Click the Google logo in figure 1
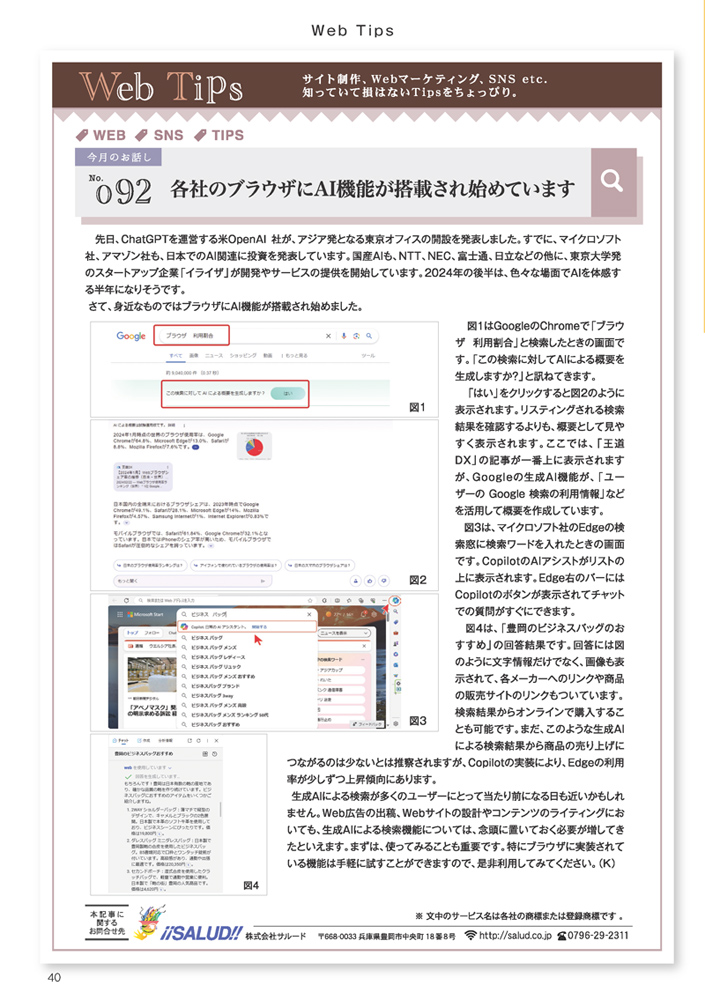The height and width of the screenshot is (1000, 705). click(131, 335)
